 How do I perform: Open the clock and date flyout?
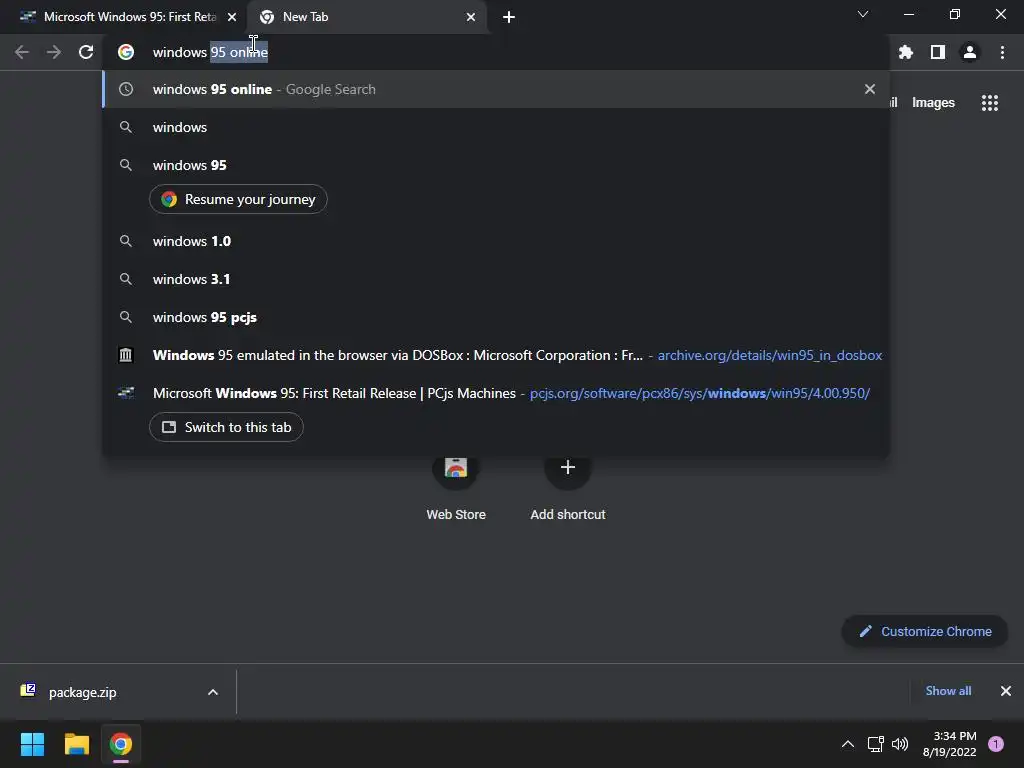pos(950,744)
